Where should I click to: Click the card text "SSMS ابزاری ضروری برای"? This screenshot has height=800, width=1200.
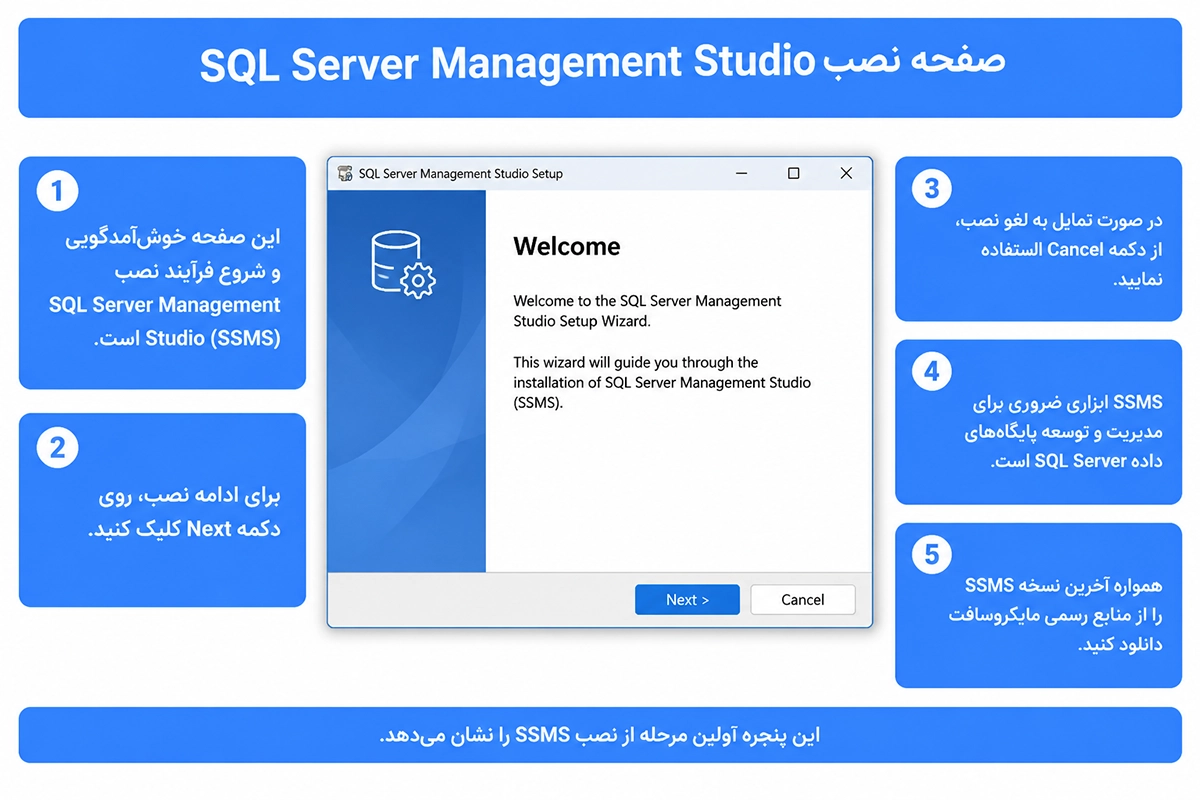tap(1063, 431)
